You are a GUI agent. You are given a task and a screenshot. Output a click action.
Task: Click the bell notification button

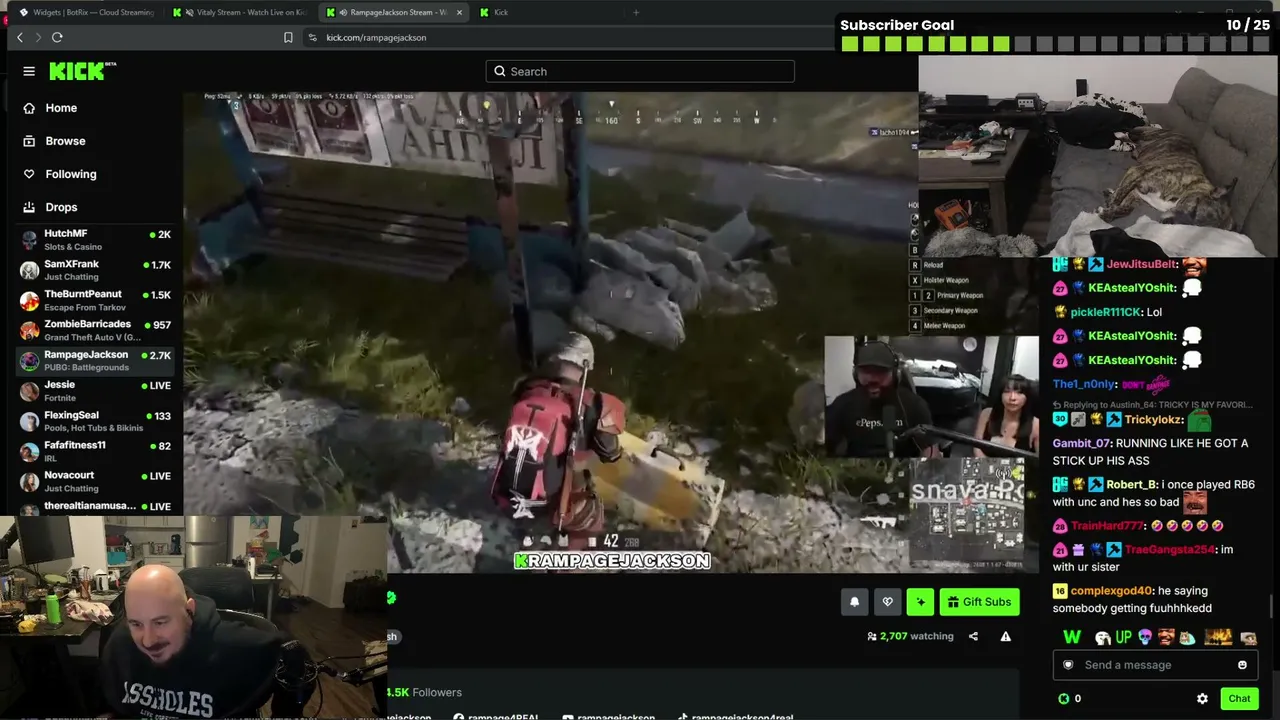pos(854,601)
